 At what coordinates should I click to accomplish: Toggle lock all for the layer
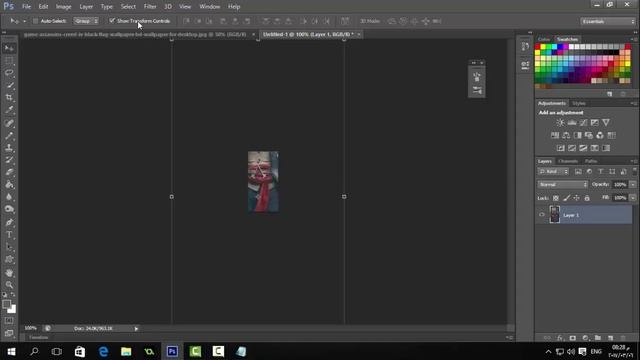(587, 198)
